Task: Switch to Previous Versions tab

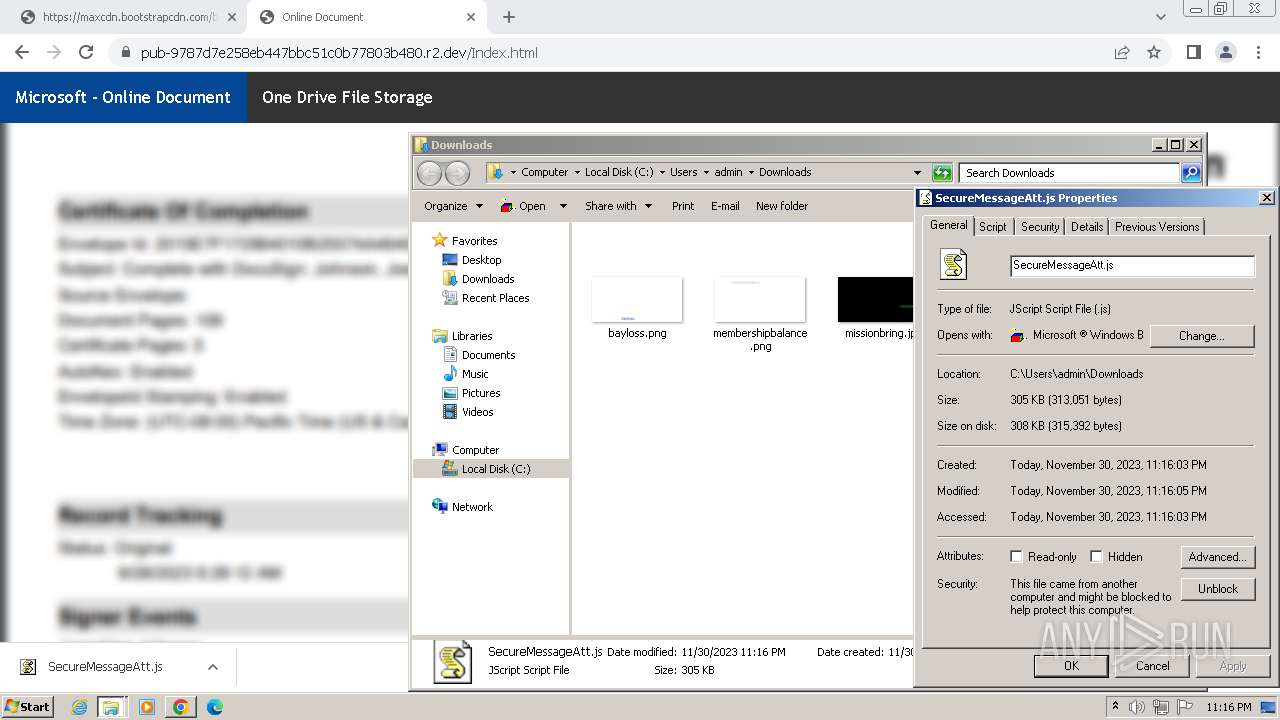Action: pyautogui.click(x=1156, y=227)
